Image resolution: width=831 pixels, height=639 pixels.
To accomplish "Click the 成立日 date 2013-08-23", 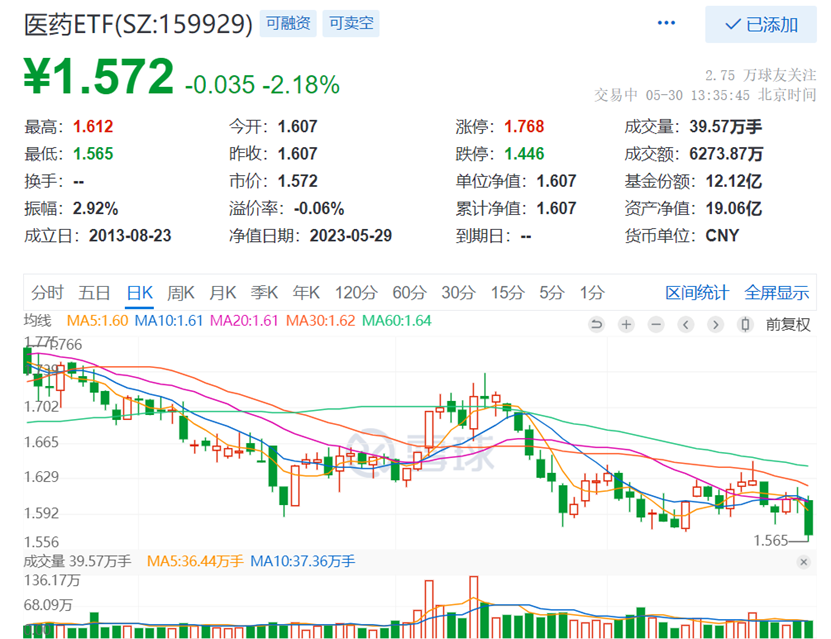I will (x=130, y=236).
